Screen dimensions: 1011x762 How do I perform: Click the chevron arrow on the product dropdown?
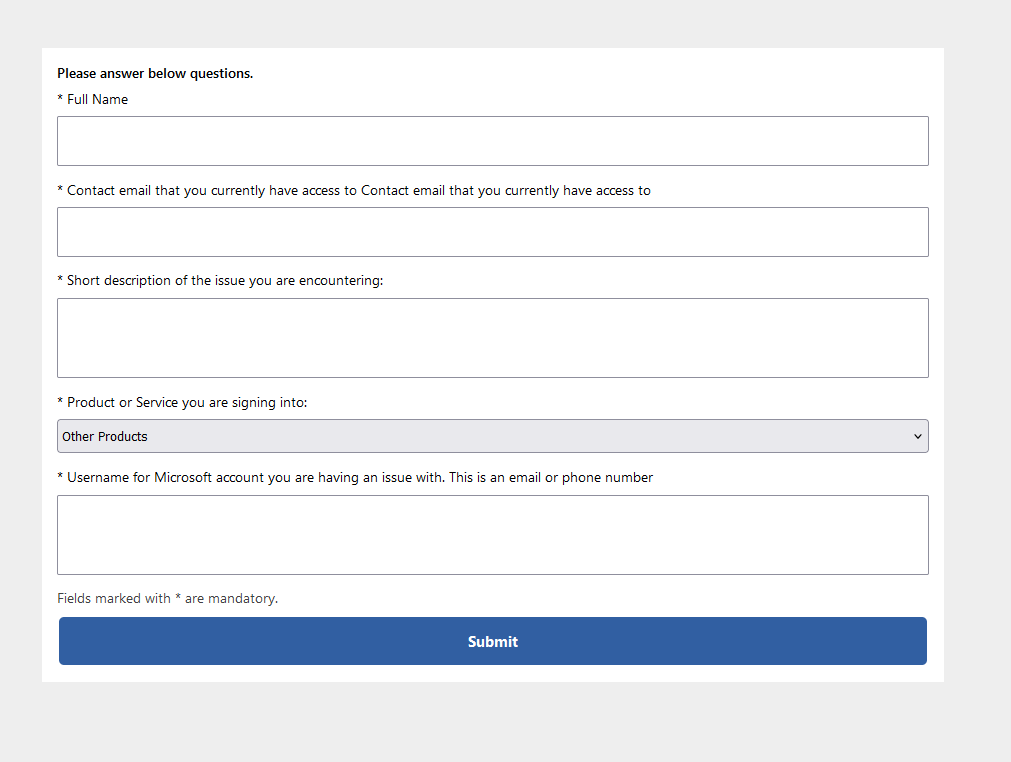(917, 436)
